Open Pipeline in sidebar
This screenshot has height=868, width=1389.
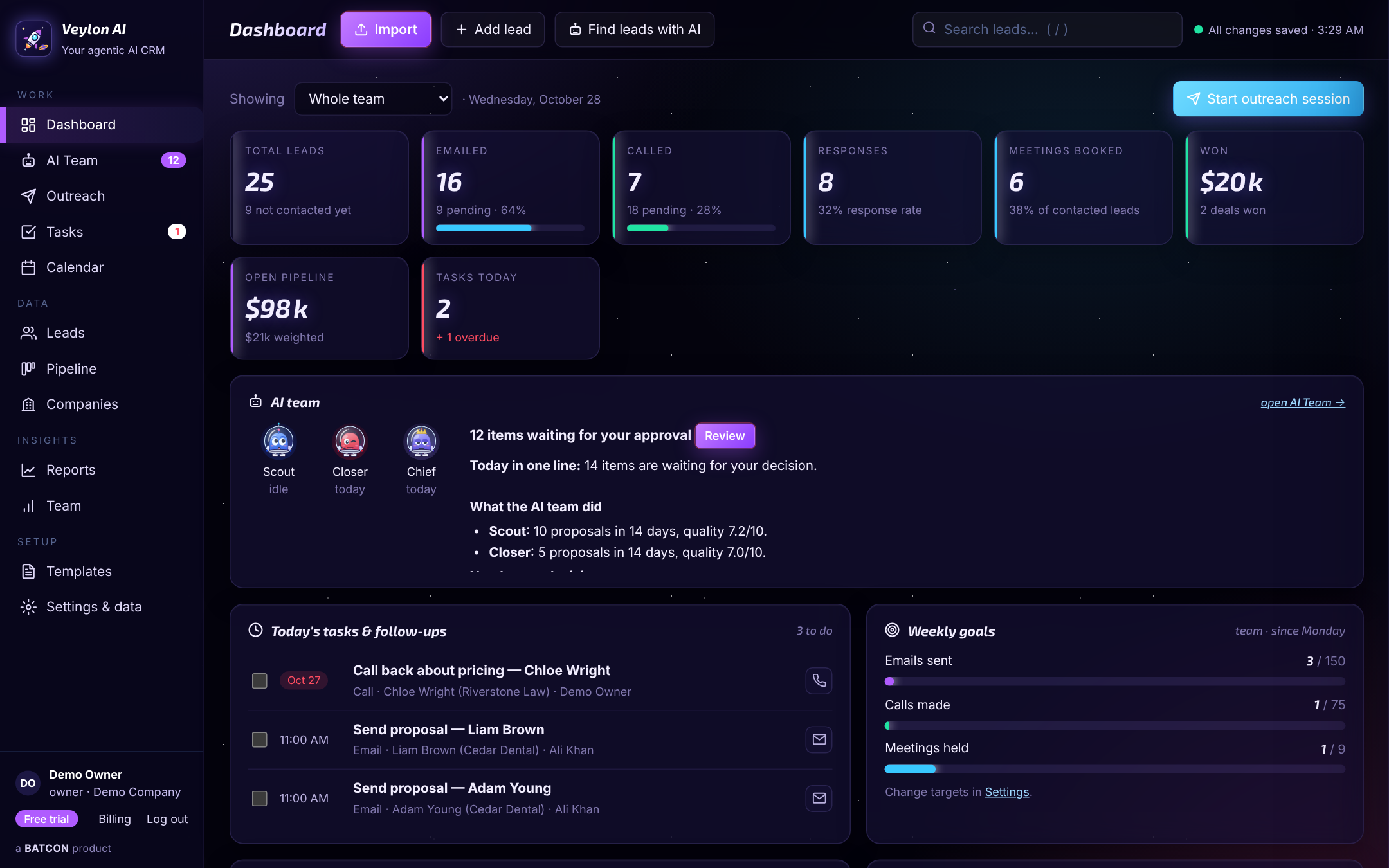[x=103, y=369]
